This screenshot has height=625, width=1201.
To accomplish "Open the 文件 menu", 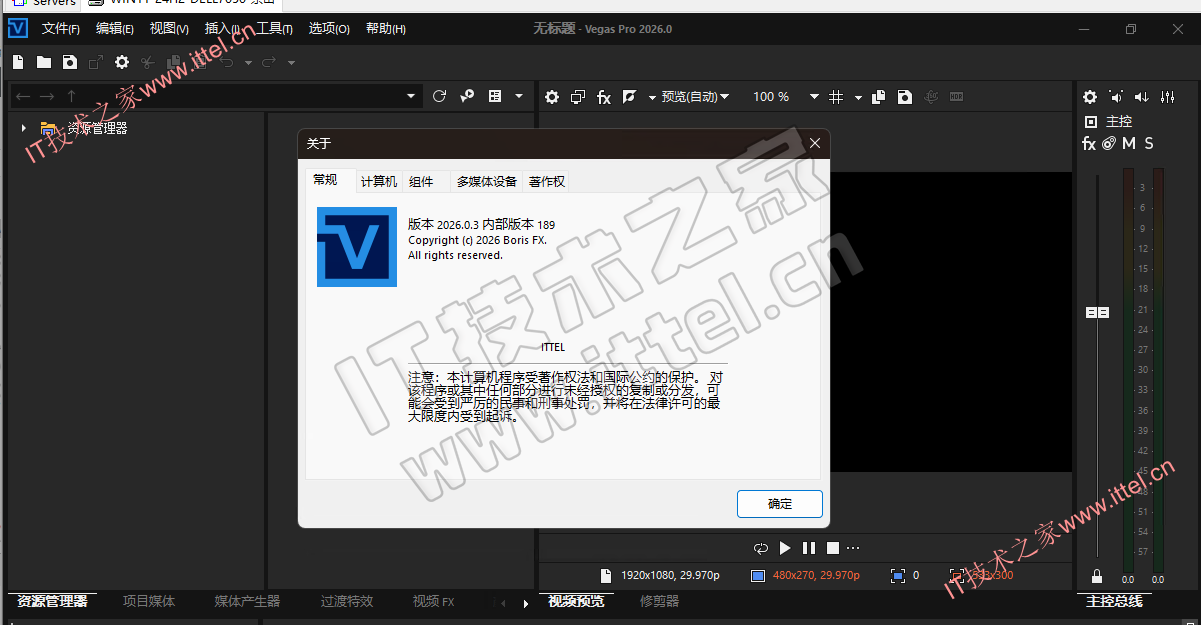I will (x=61, y=29).
